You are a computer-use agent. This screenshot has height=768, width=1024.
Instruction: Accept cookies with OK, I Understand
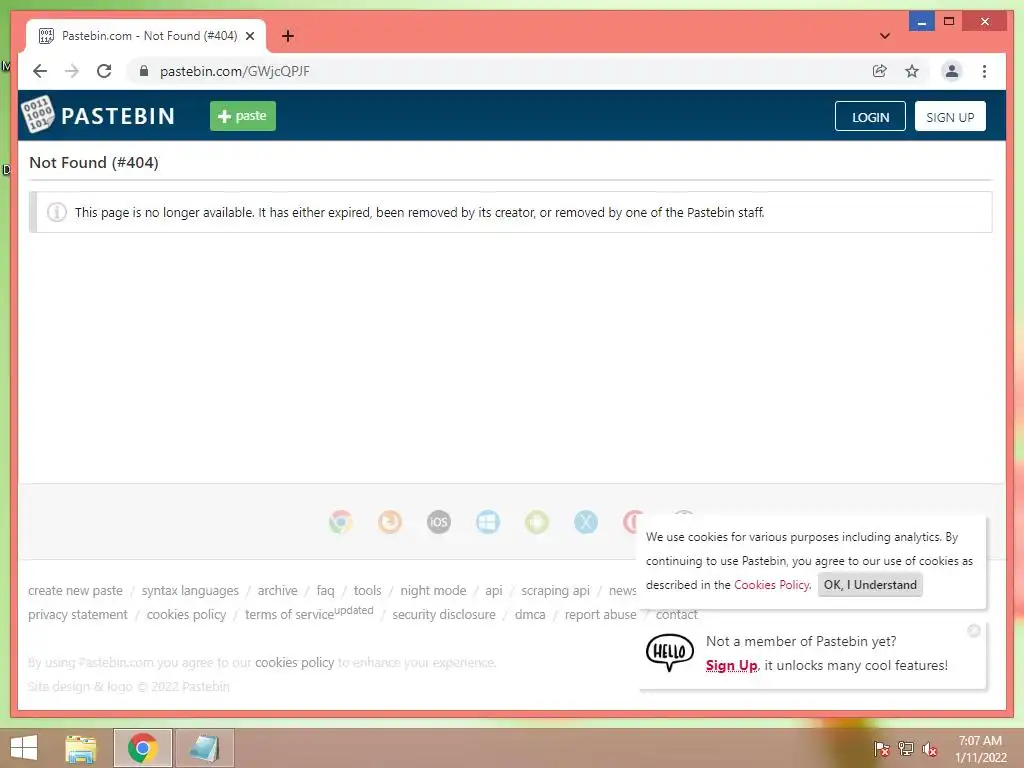click(870, 584)
